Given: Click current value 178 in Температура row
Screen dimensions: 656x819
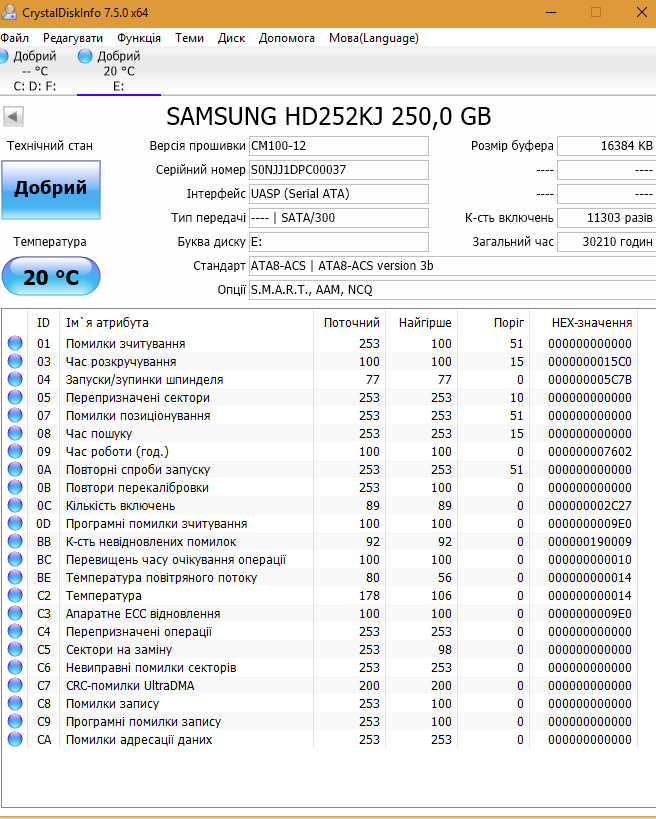Looking at the screenshot, I should [x=369, y=595].
